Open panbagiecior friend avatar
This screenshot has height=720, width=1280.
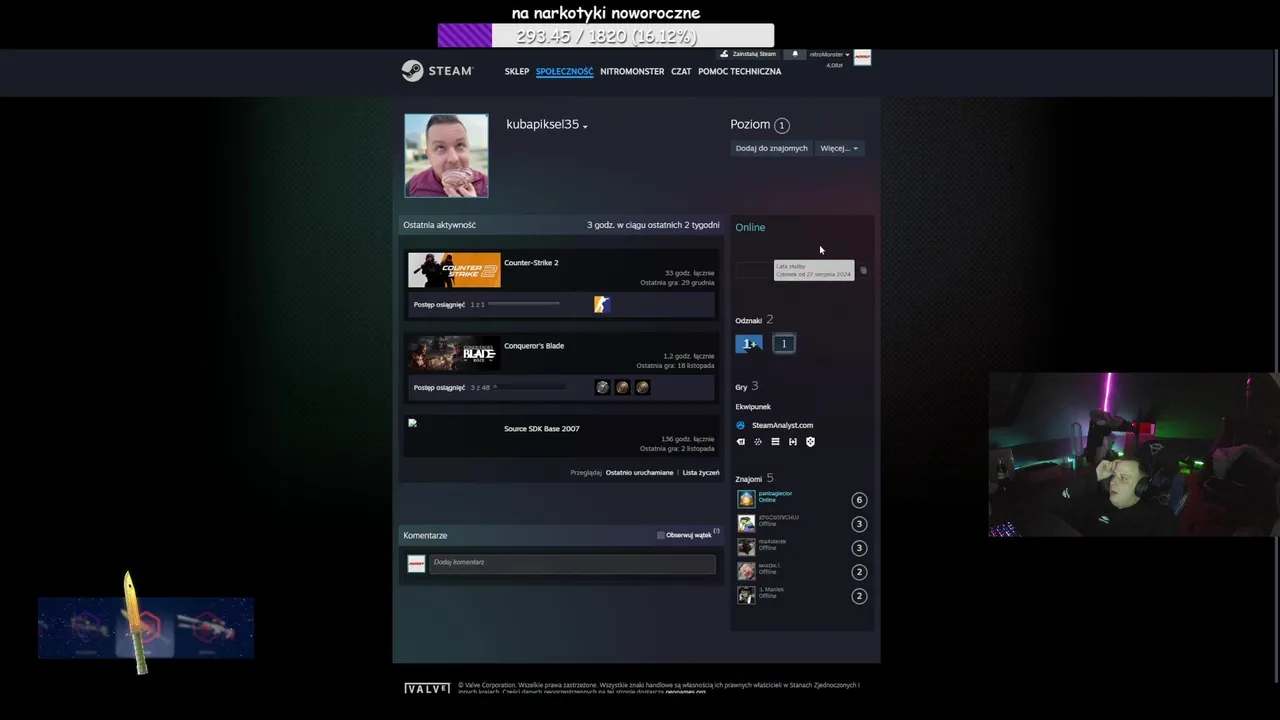pos(746,499)
